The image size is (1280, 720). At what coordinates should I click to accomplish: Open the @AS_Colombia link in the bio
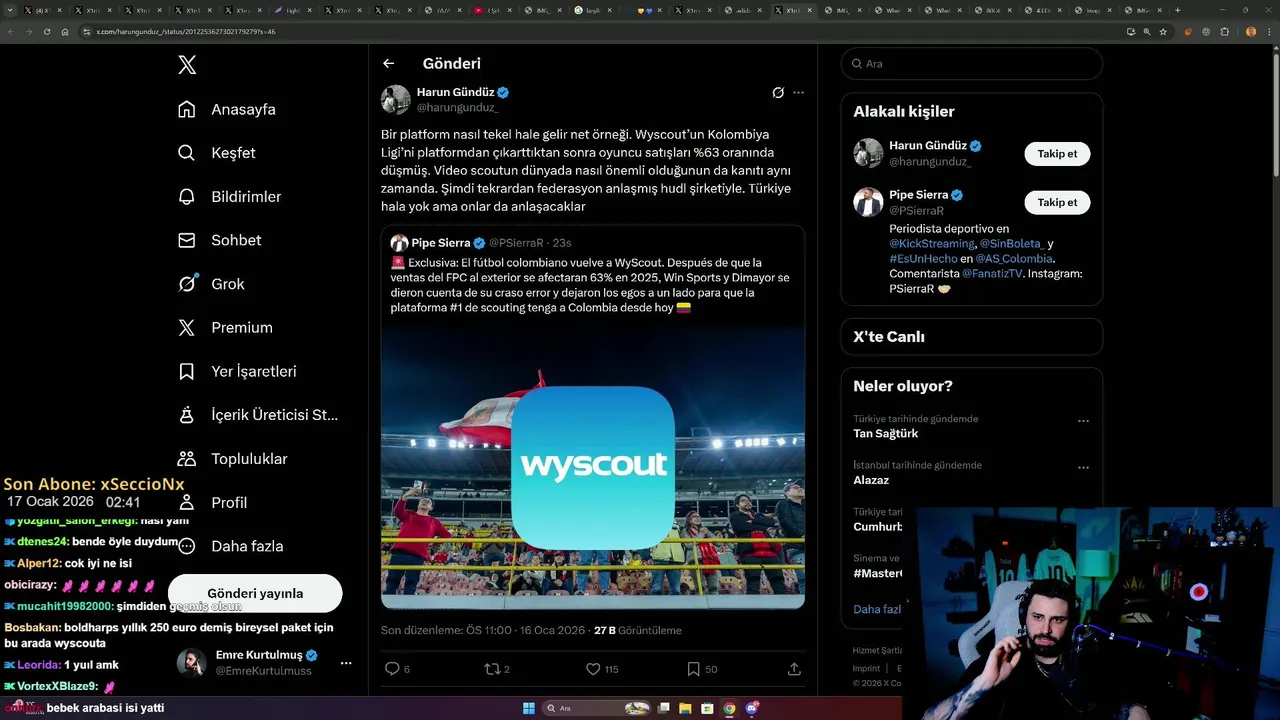pyautogui.click(x=1014, y=259)
